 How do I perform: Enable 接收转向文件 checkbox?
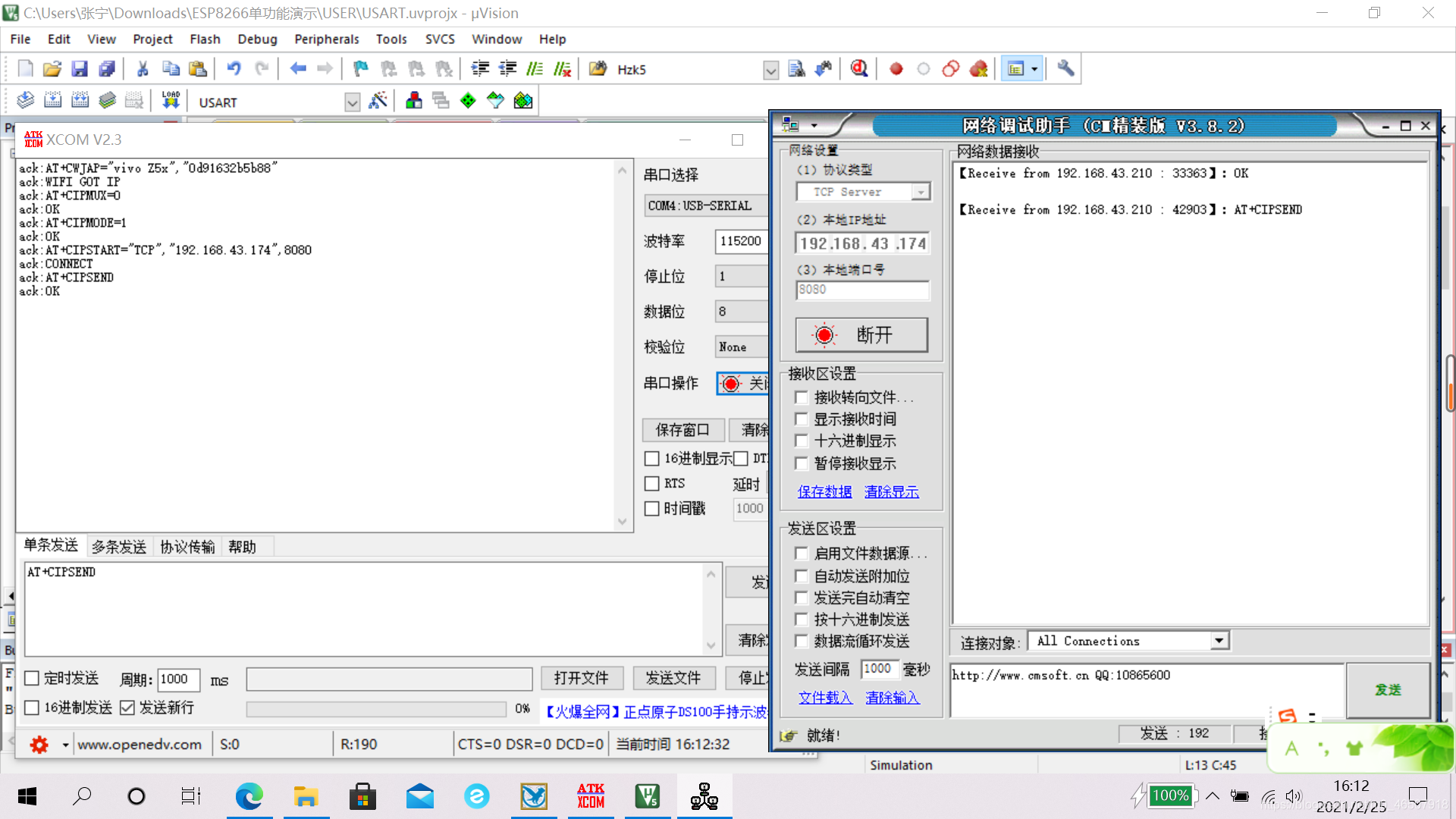click(x=802, y=397)
